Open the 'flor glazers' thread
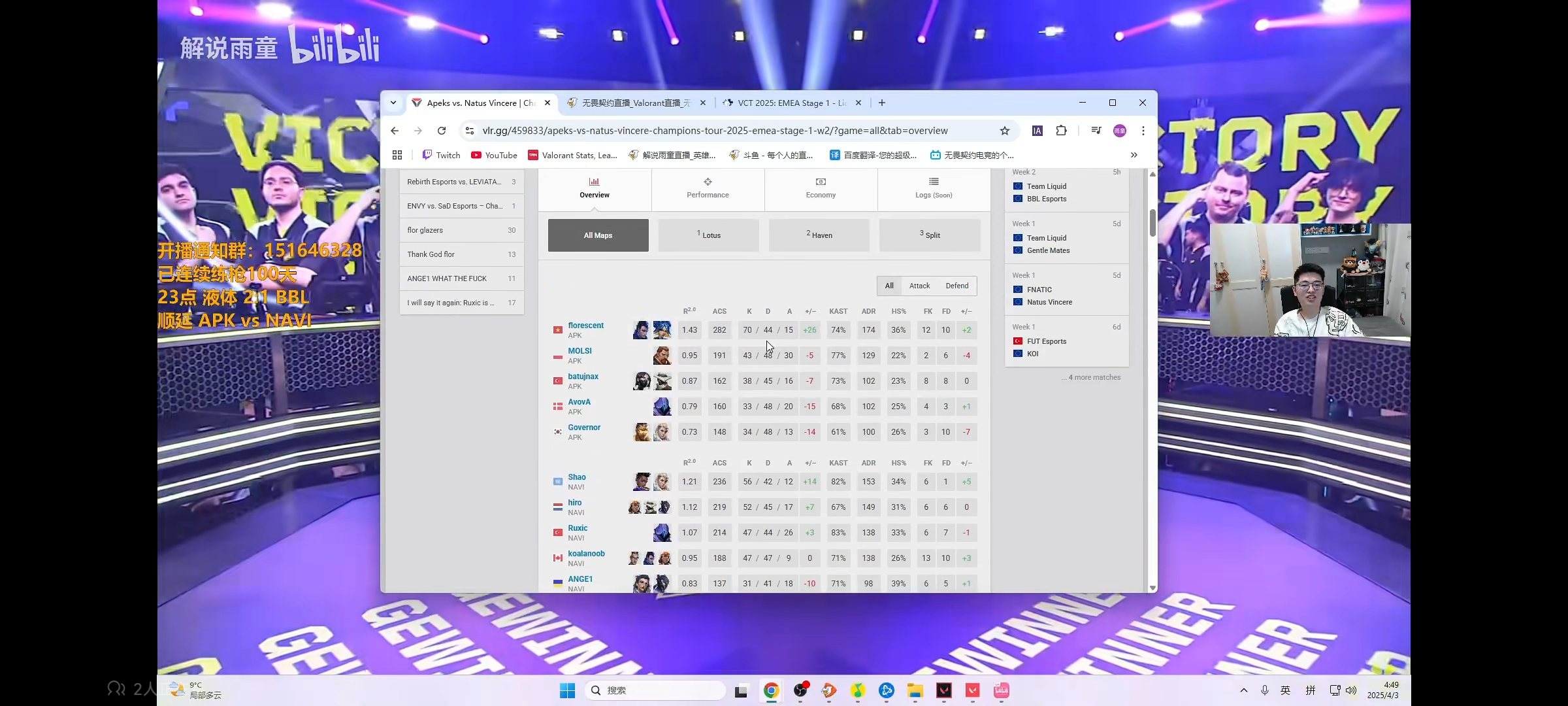1568x706 pixels. click(461, 230)
